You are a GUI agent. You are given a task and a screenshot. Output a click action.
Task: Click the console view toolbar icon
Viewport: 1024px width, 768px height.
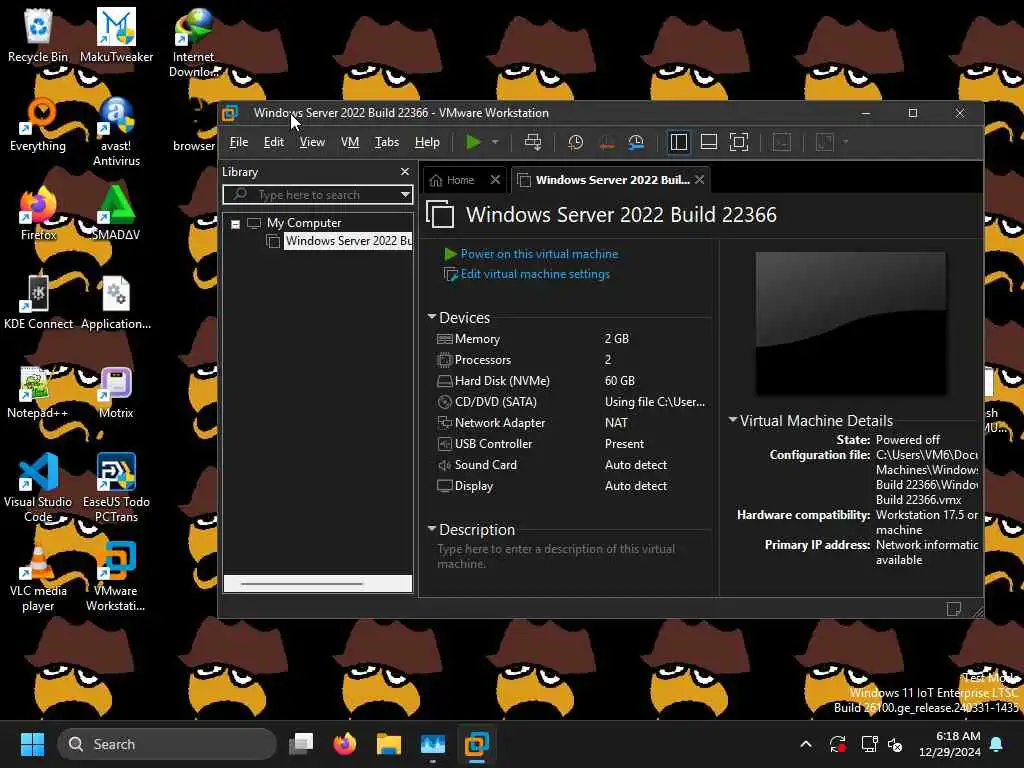[782, 142]
